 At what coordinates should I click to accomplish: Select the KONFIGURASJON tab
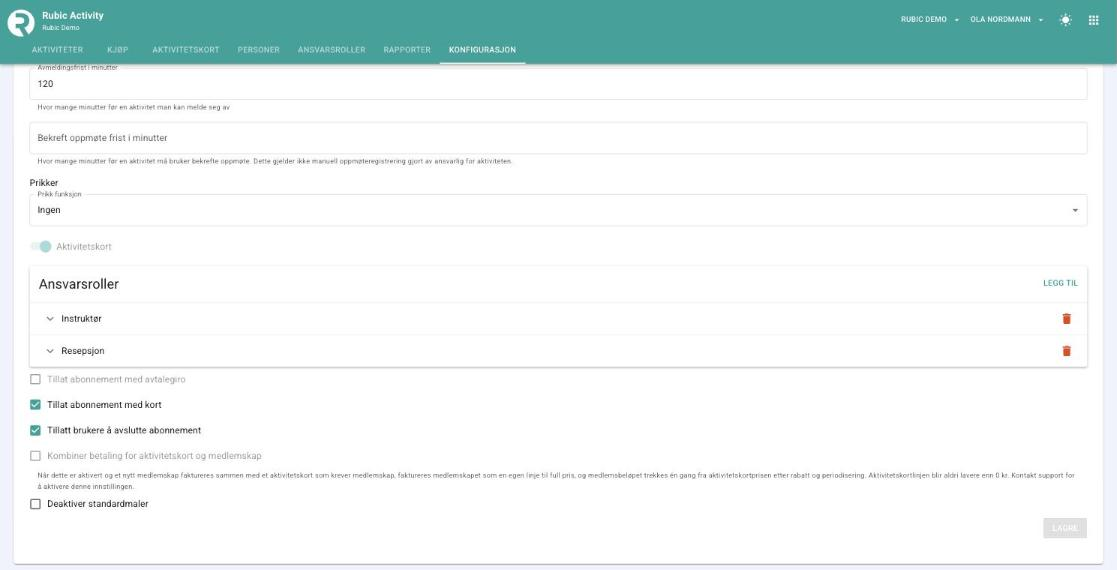click(482, 50)
